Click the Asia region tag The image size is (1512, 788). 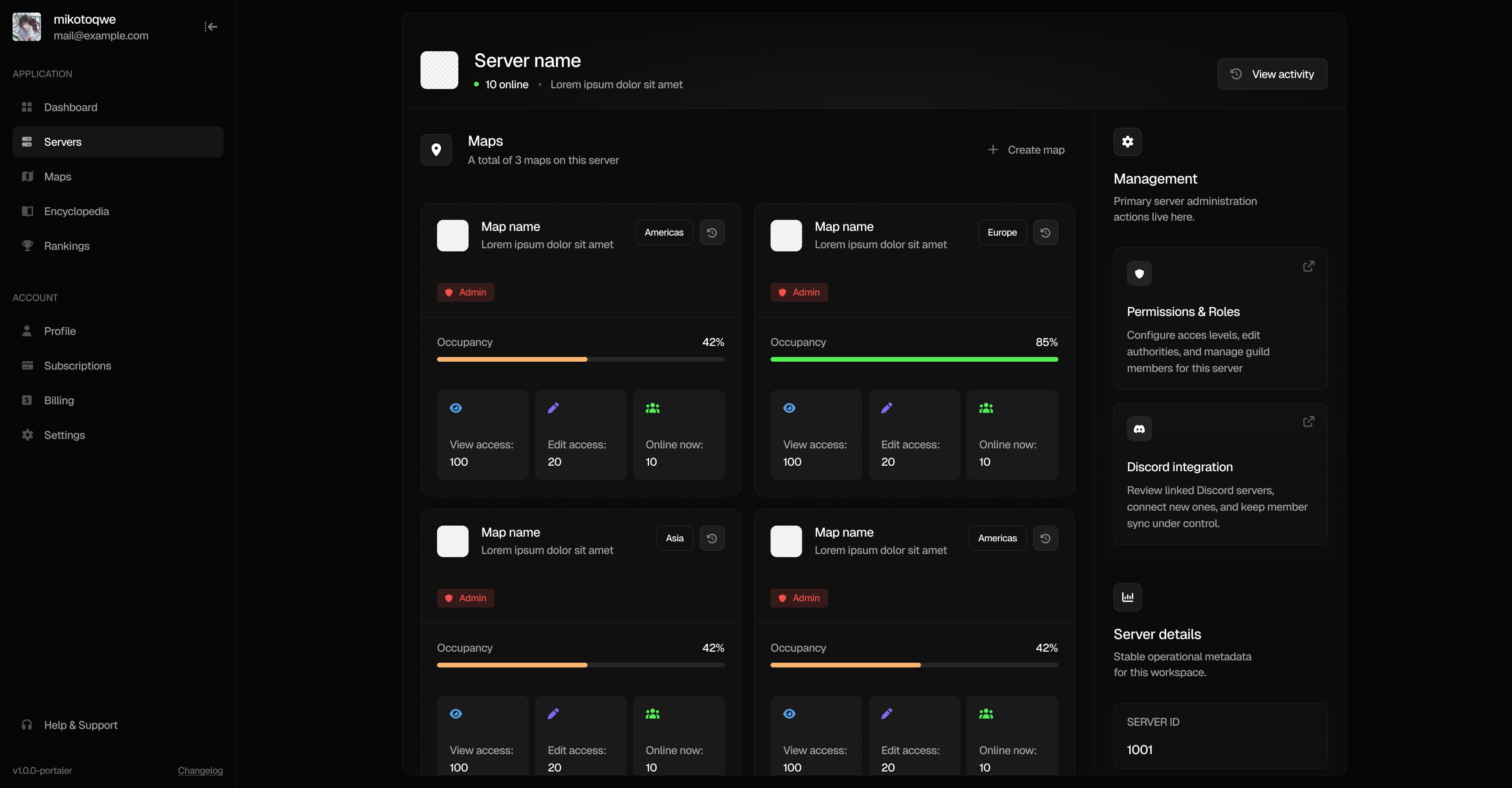click(x=674, y=539)
